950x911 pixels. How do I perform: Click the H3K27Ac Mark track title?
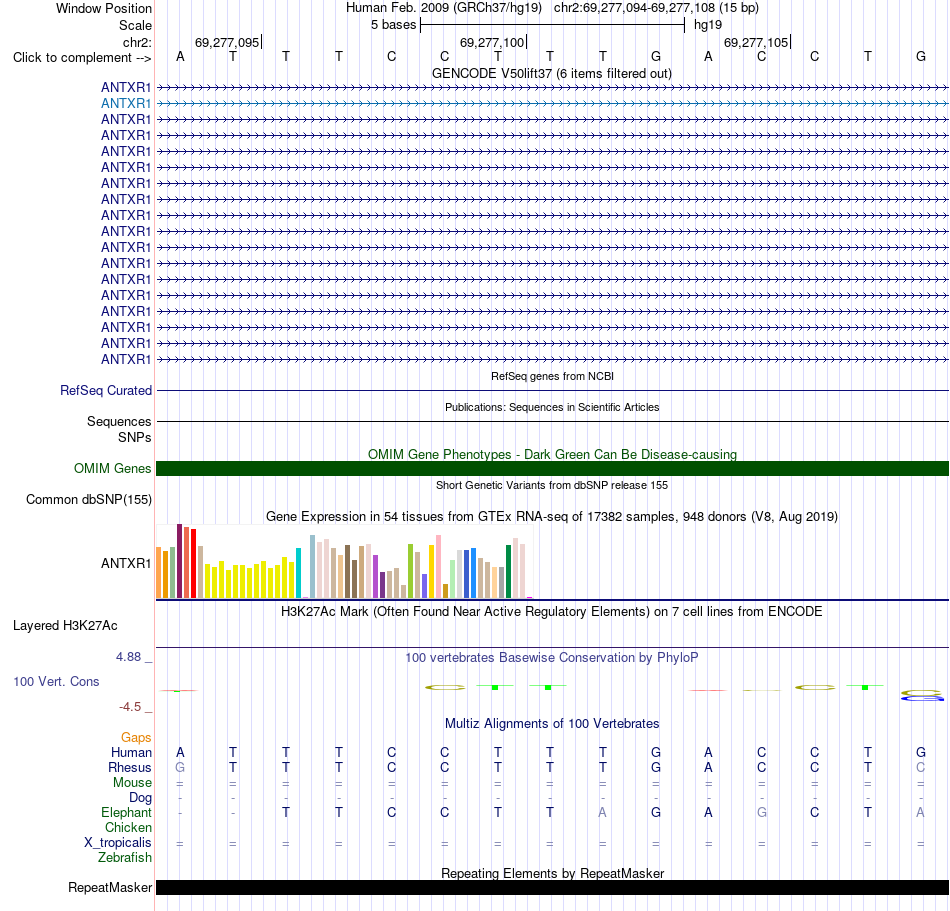pyautogui.click(x=551, y=612)
